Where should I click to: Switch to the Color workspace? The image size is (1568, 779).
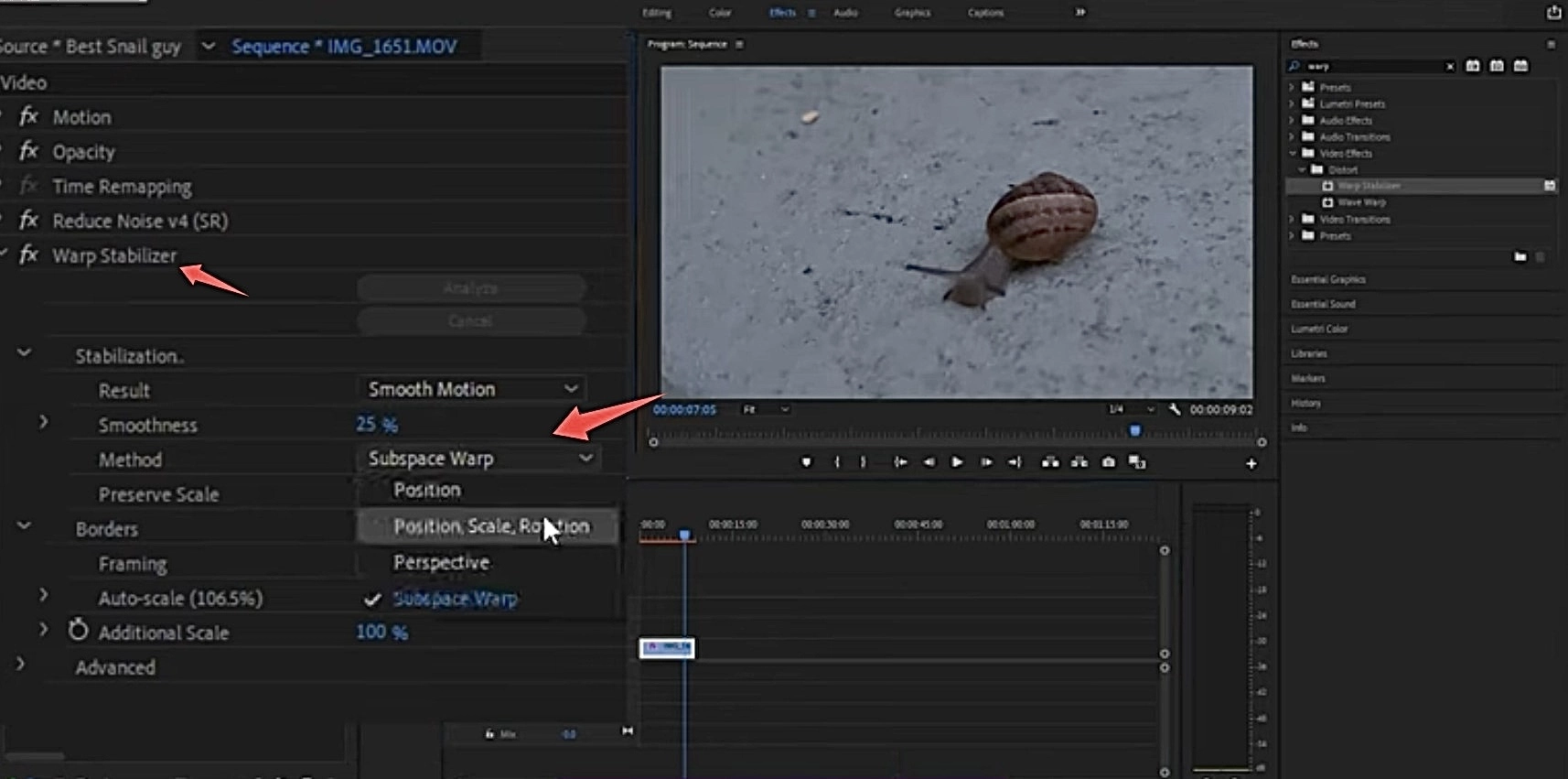click(x=720, y=13)
